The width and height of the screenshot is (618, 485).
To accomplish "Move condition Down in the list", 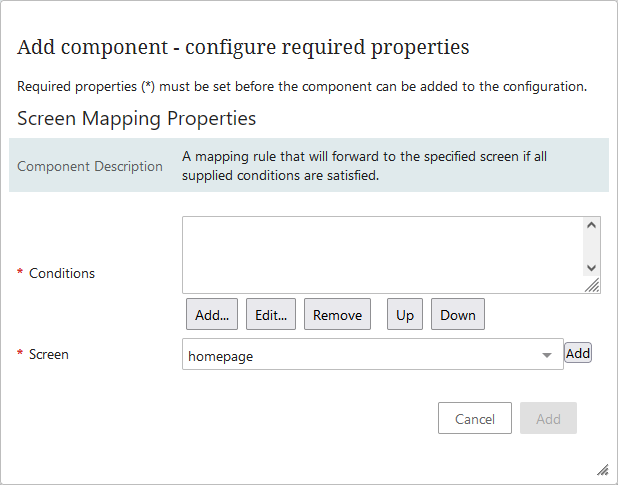I will (x=458, y=315).
